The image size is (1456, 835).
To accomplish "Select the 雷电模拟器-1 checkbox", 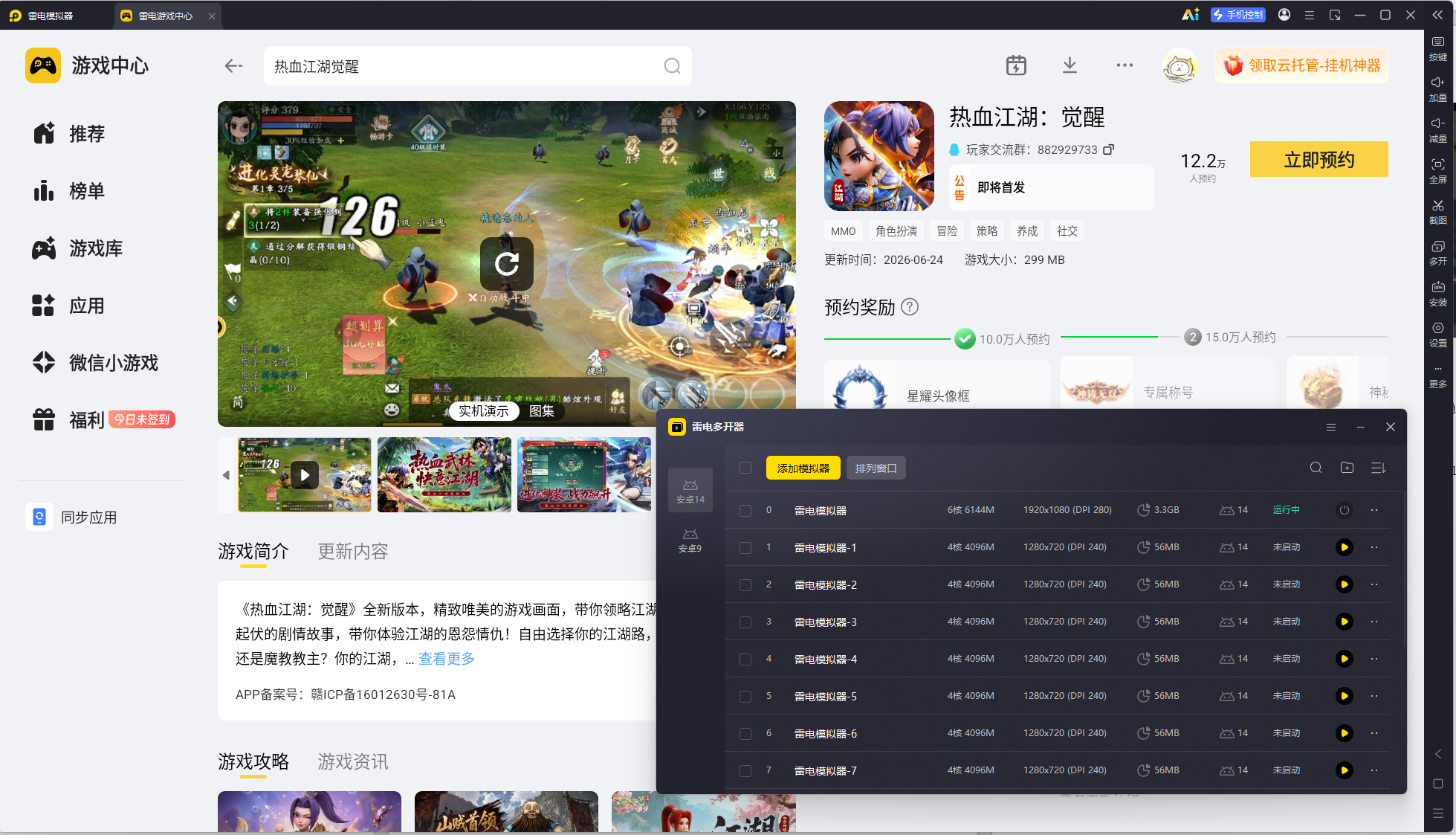I will [x=745, y=548].
